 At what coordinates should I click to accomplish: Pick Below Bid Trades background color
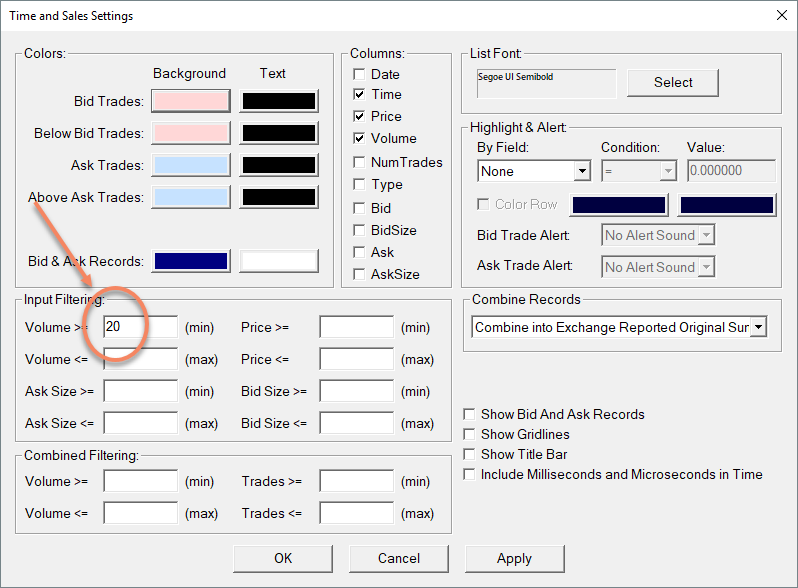coord(191,133)
